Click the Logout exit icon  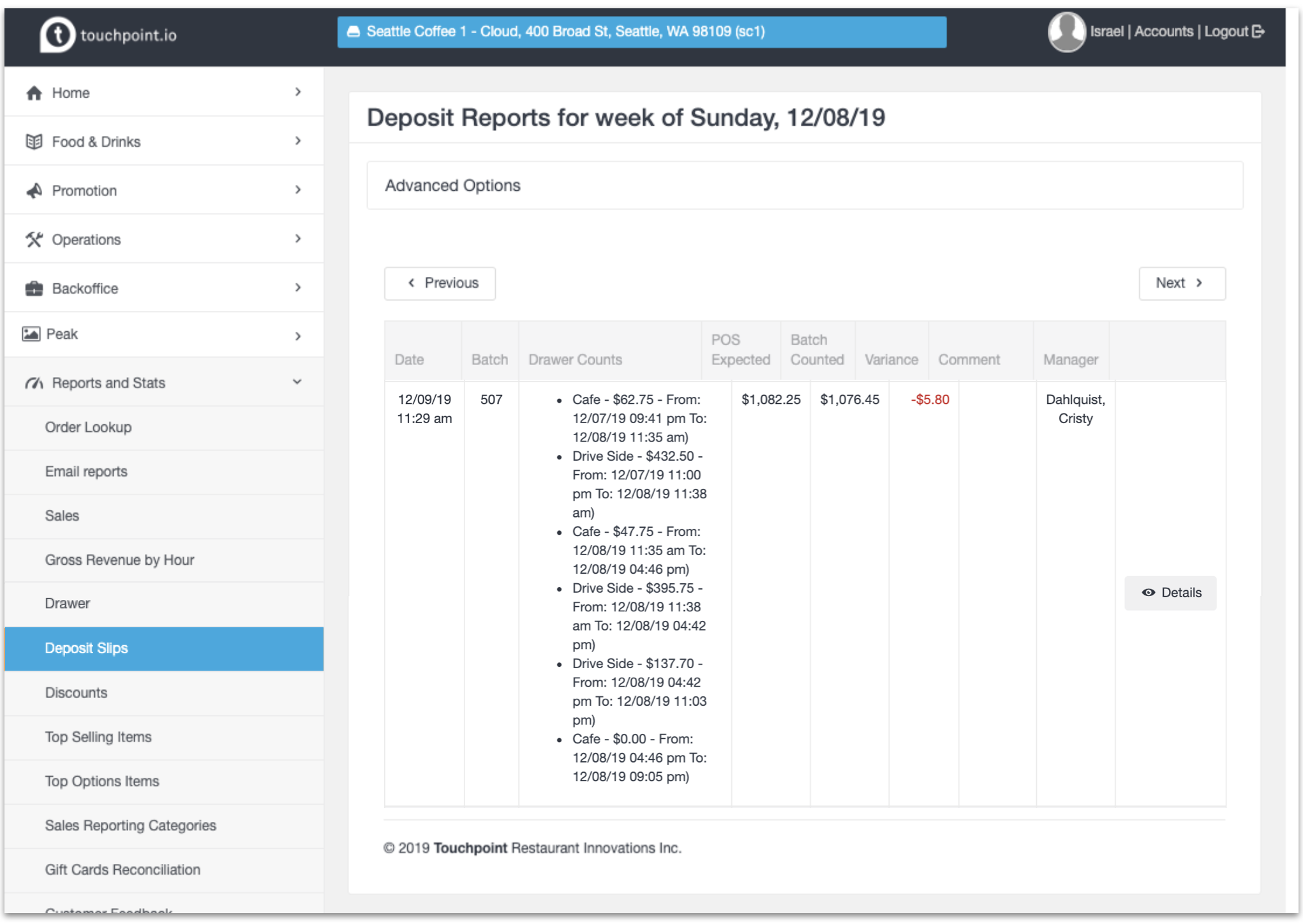(x=1258, y=31)
